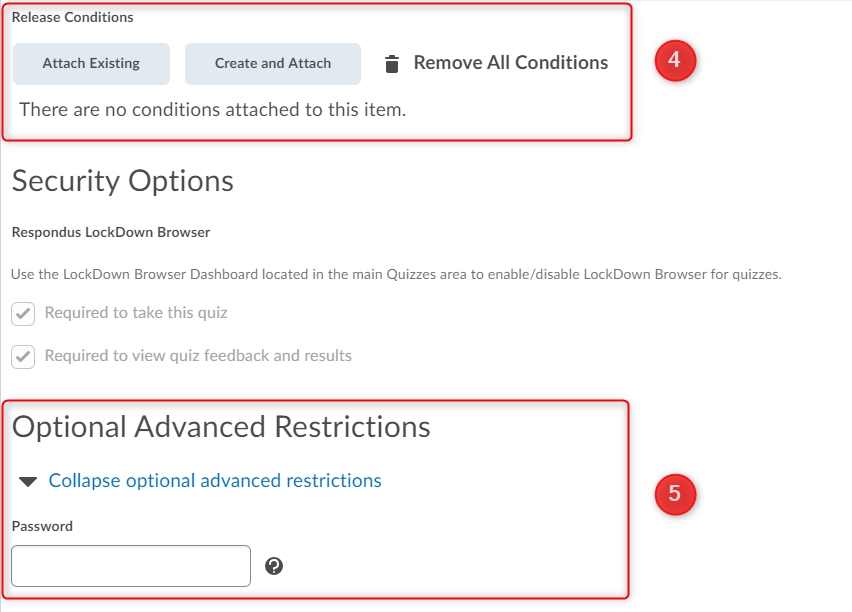852x612 pixels.
Task: Click the Security Options heading
Action: tap(123, 181)
